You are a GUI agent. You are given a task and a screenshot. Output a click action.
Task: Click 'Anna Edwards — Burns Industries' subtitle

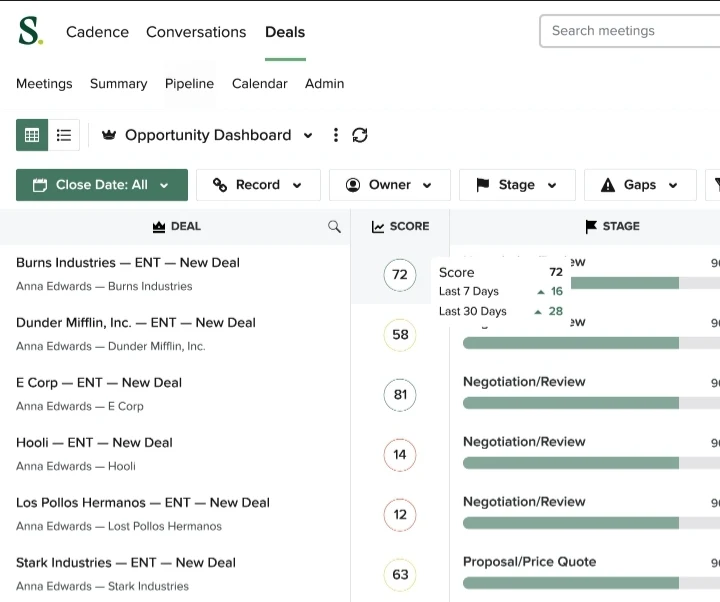point(104,286)
